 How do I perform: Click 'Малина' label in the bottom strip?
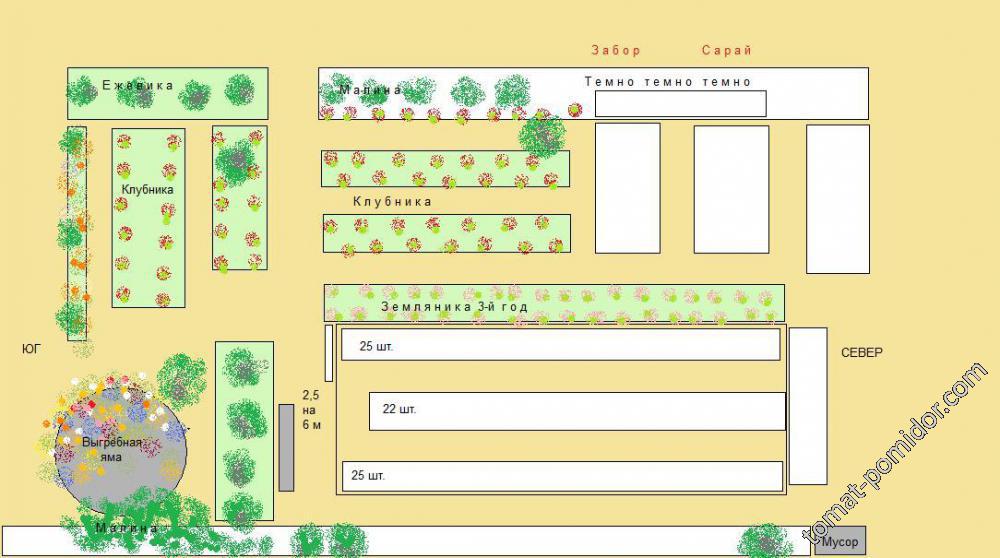pos(126,528)
